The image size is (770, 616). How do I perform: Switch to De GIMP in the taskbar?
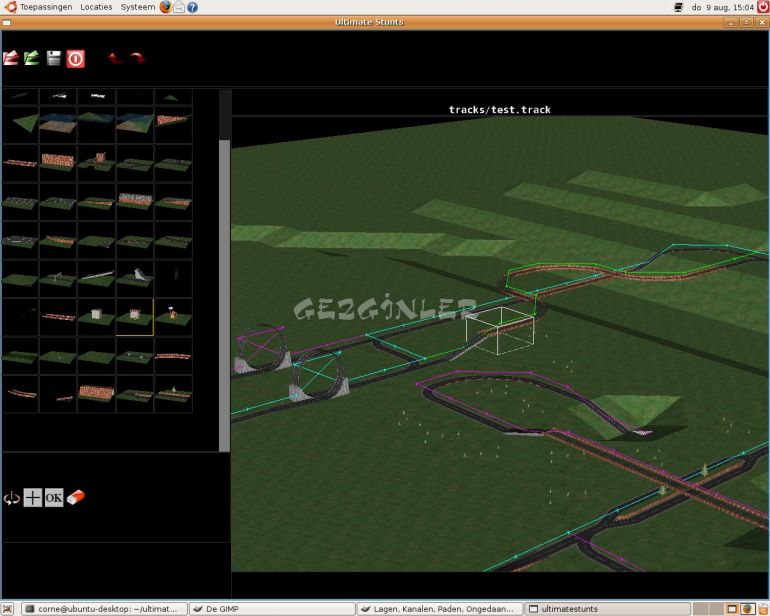272,609
